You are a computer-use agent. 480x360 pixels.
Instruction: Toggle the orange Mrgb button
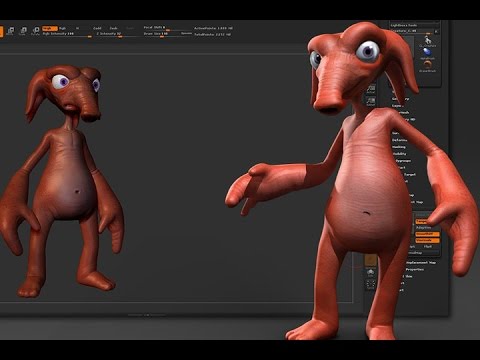(50, 28)
